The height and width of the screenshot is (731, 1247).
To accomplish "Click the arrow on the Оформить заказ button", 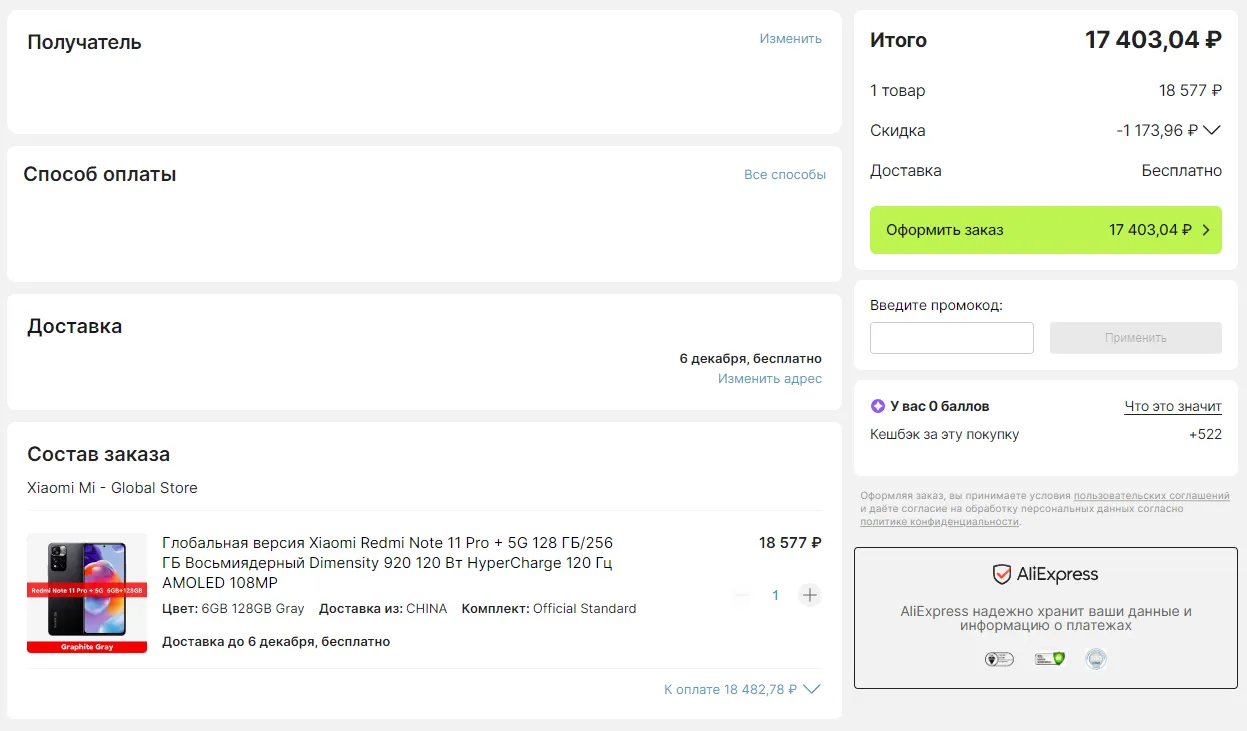I will pos(1206,230).
